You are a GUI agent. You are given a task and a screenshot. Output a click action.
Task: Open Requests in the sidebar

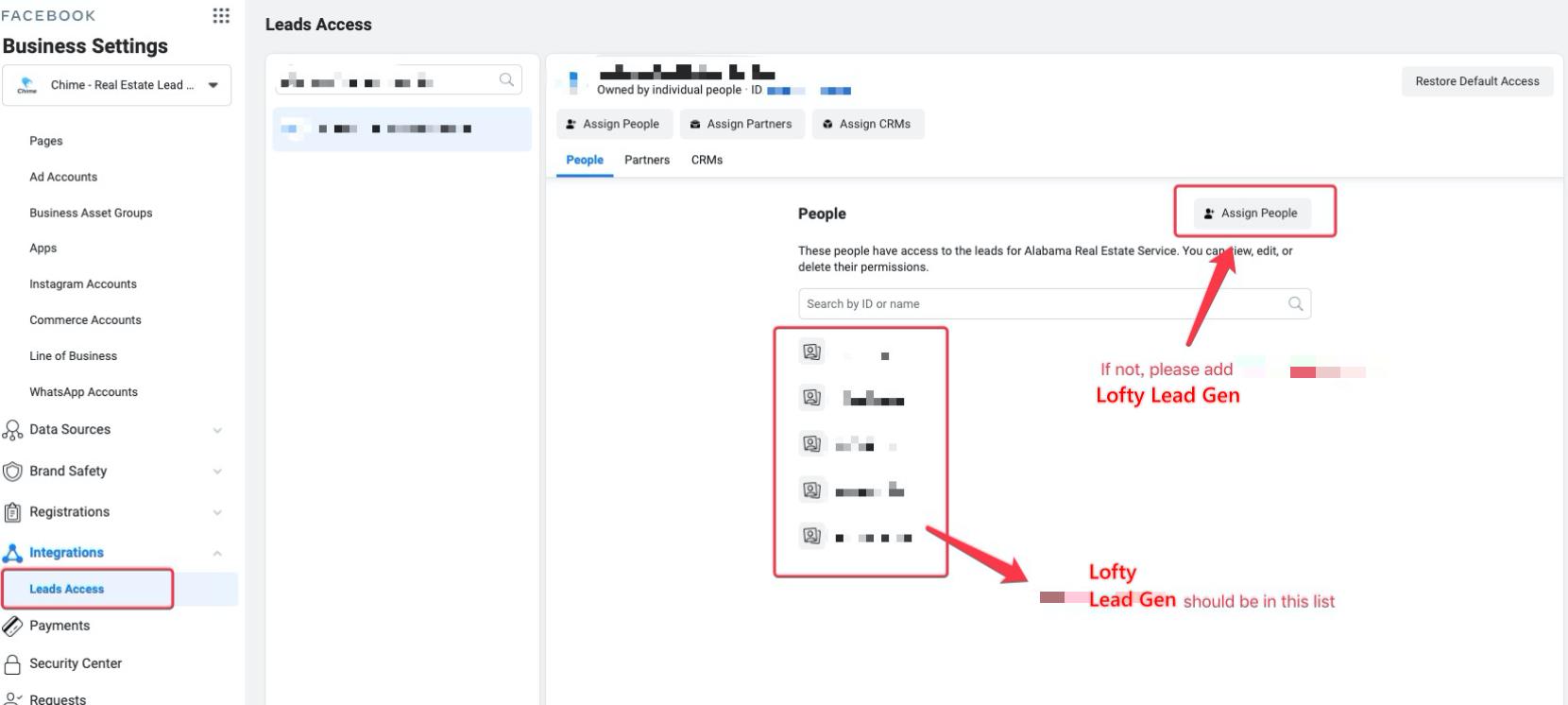58,699
